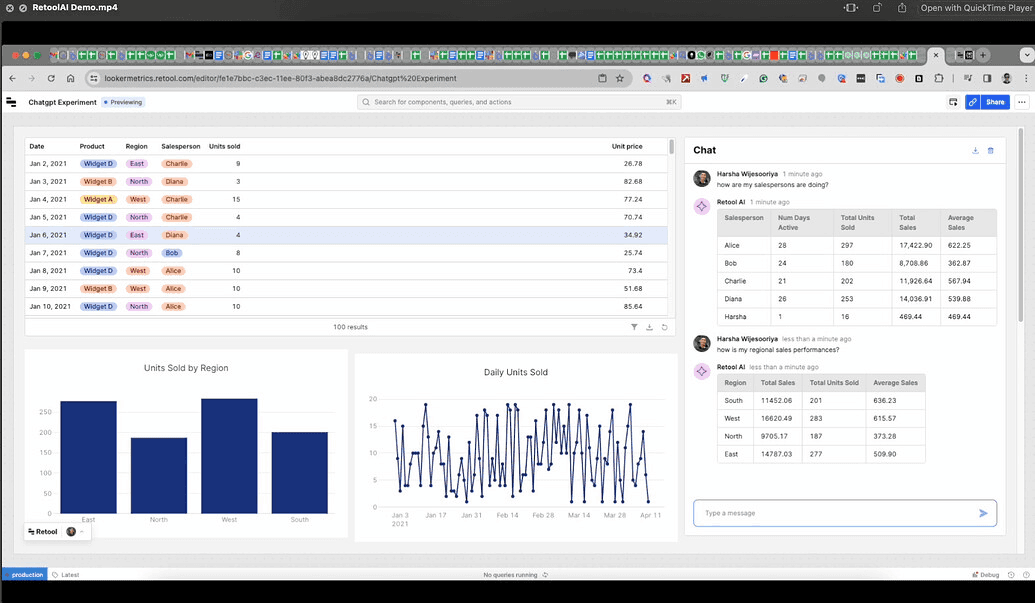Open the Retool sidebar menu icon

pos(11,102)
